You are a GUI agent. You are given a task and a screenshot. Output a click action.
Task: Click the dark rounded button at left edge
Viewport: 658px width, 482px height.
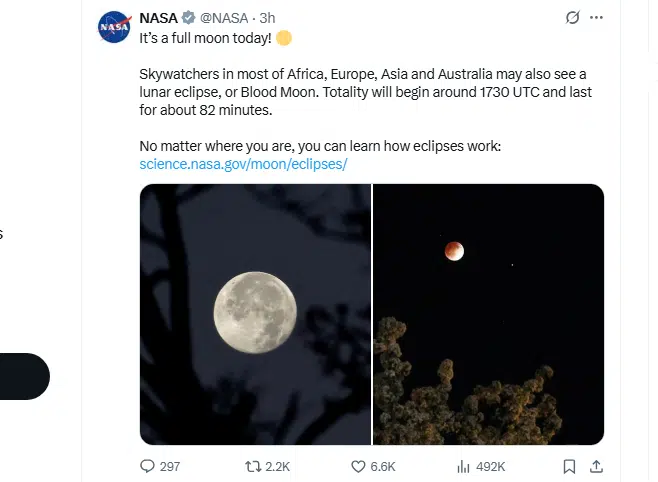[x=24, y=376]
